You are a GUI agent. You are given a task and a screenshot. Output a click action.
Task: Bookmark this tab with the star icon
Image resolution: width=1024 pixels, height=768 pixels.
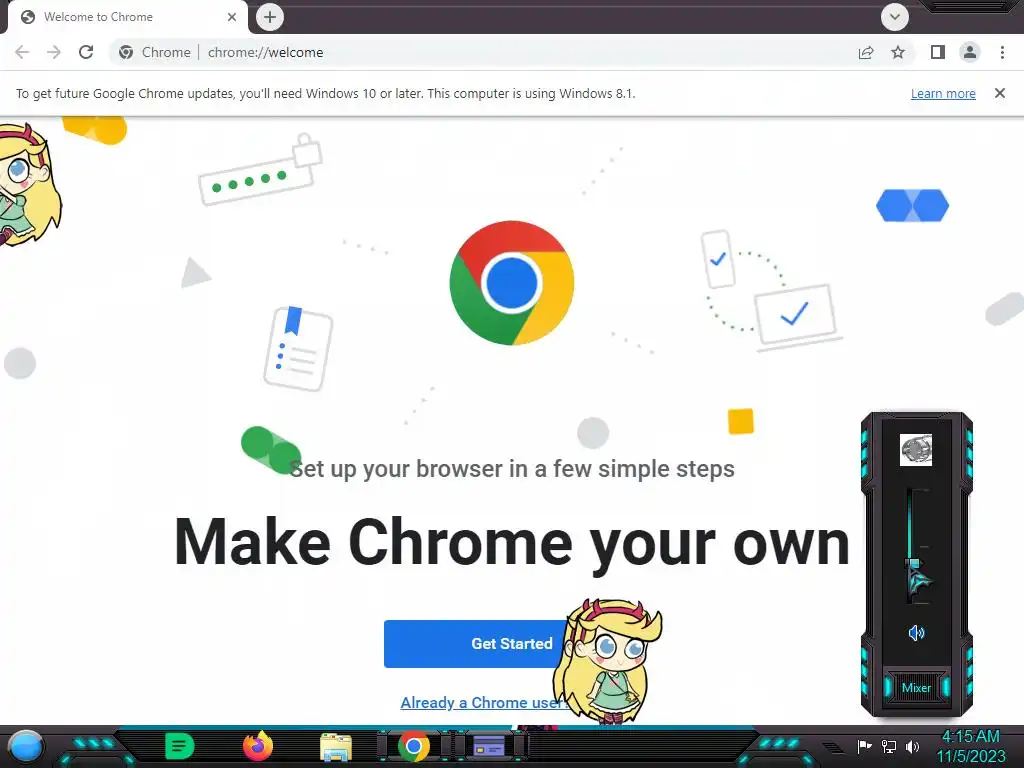(898, 52)
